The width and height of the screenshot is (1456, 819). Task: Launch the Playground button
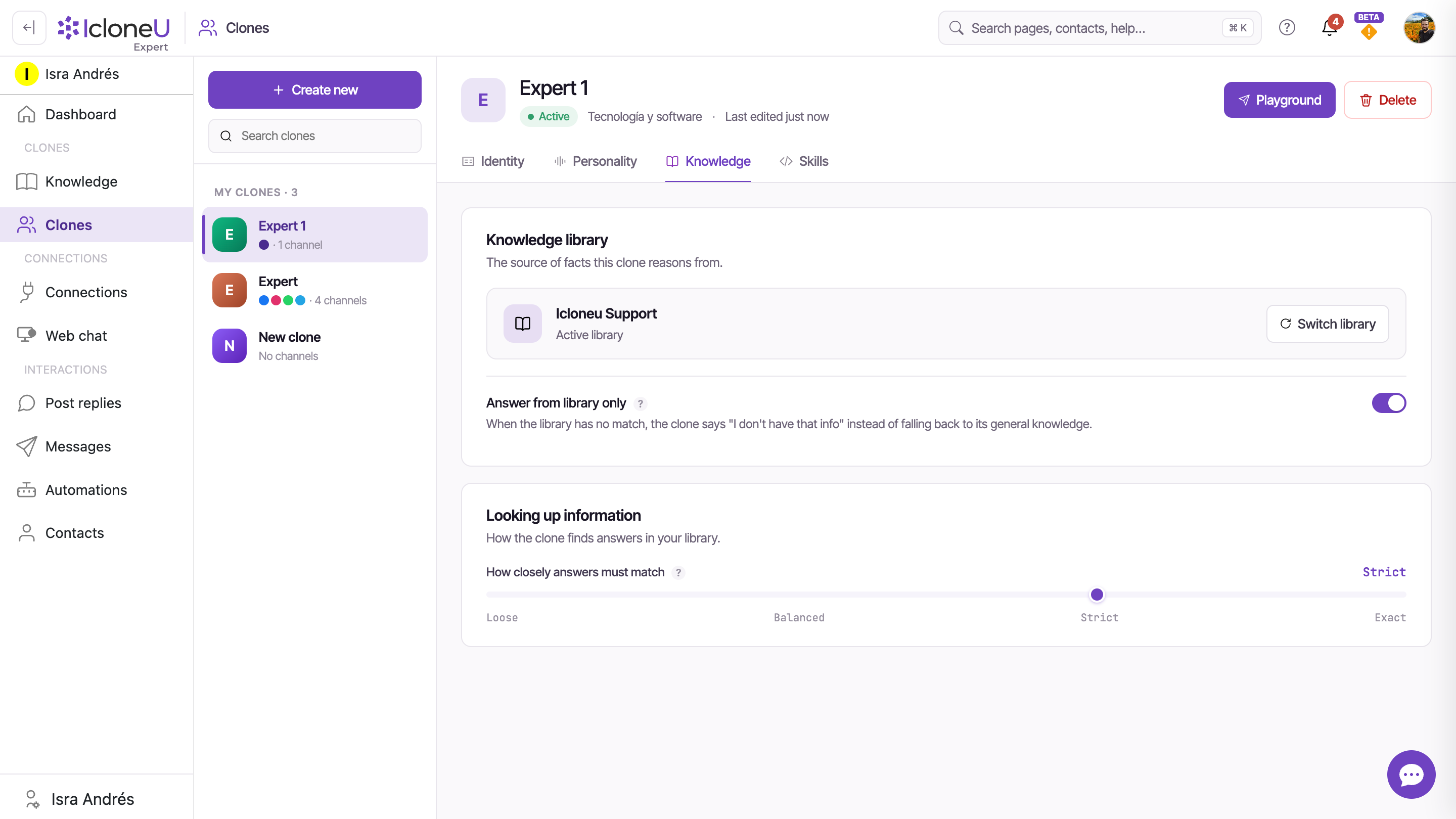coord(1280,100)
